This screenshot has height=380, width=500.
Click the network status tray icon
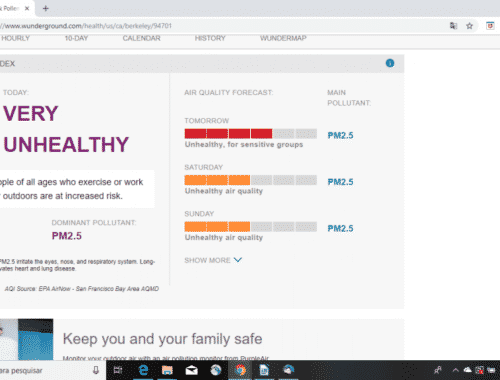[x=480, y=370]
